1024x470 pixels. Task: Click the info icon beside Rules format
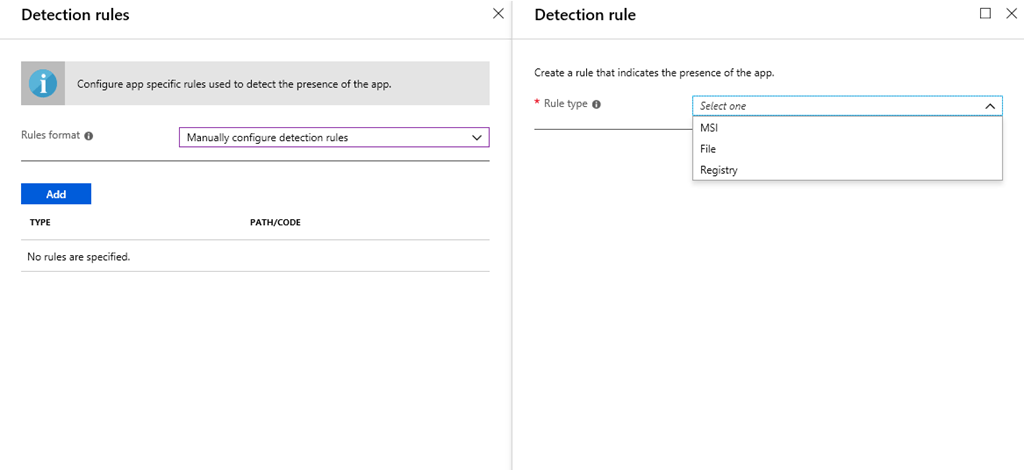[89, 136]
